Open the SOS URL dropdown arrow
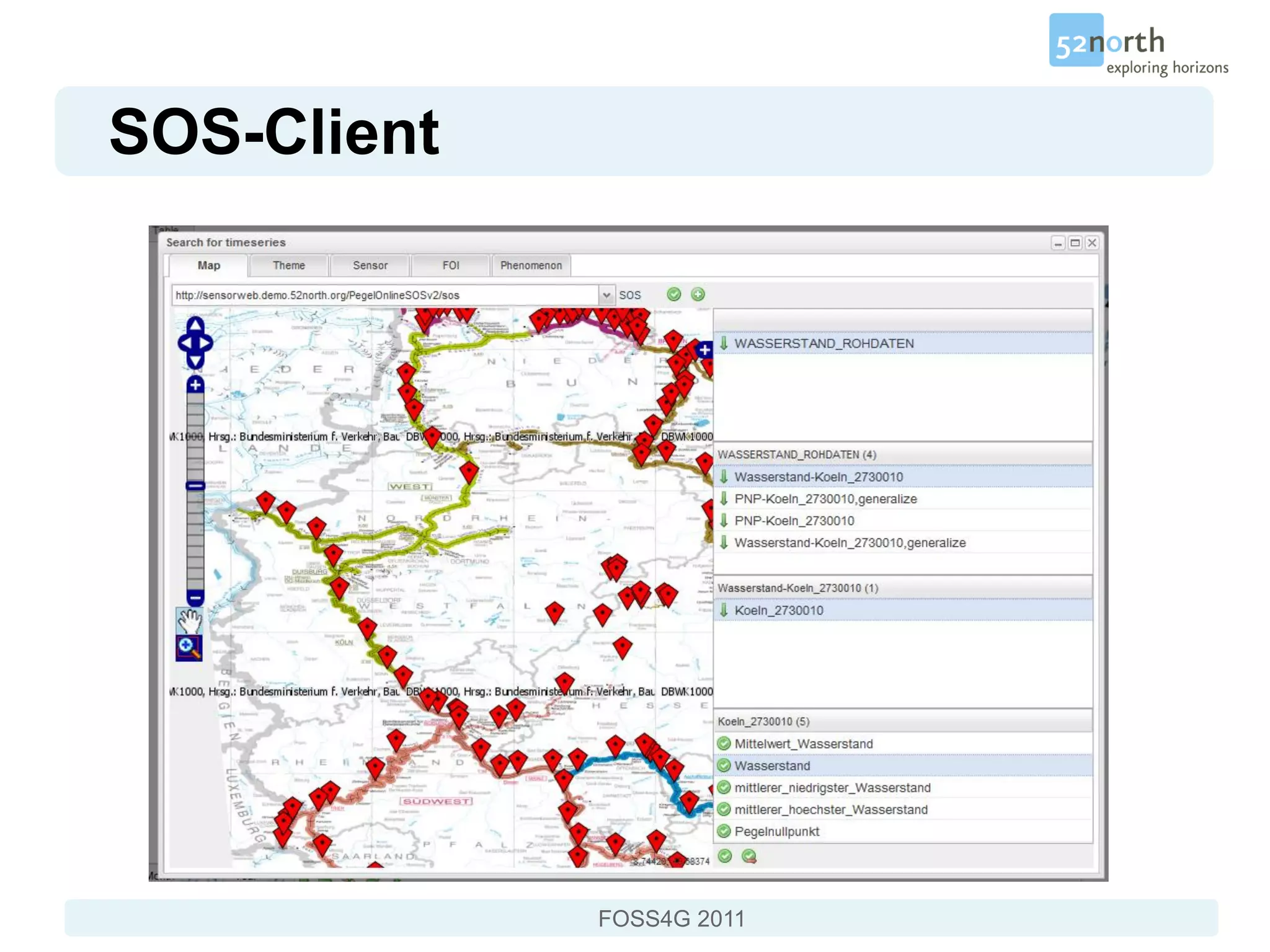Image resolution: width=1270 pixels, height=952 pixels. 606,295
